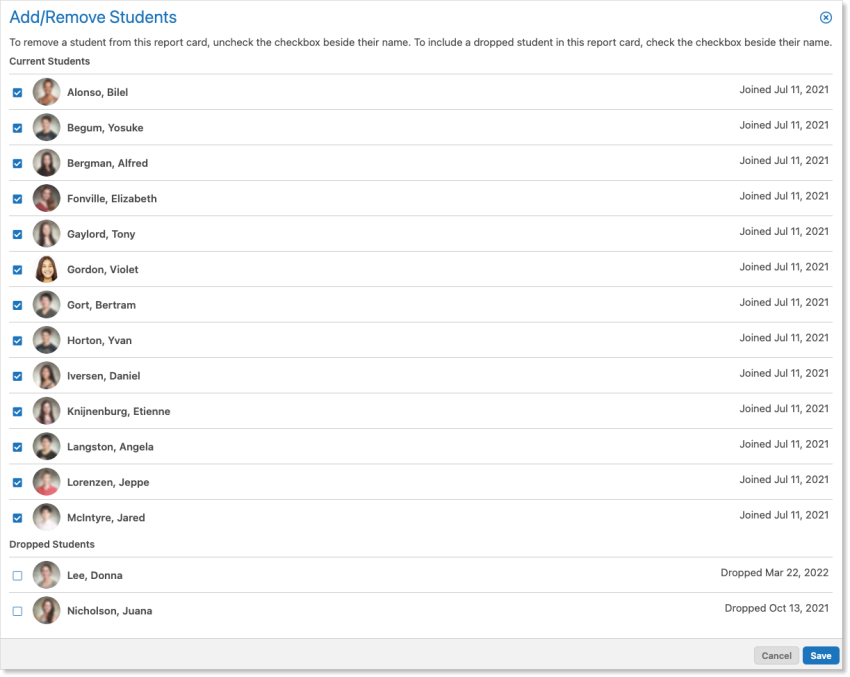This screenshot has height=677, width=850.
Task: Uncheck Gort, Bertram's checkbox
Action: pyautogui.click(x=17, y=305)
